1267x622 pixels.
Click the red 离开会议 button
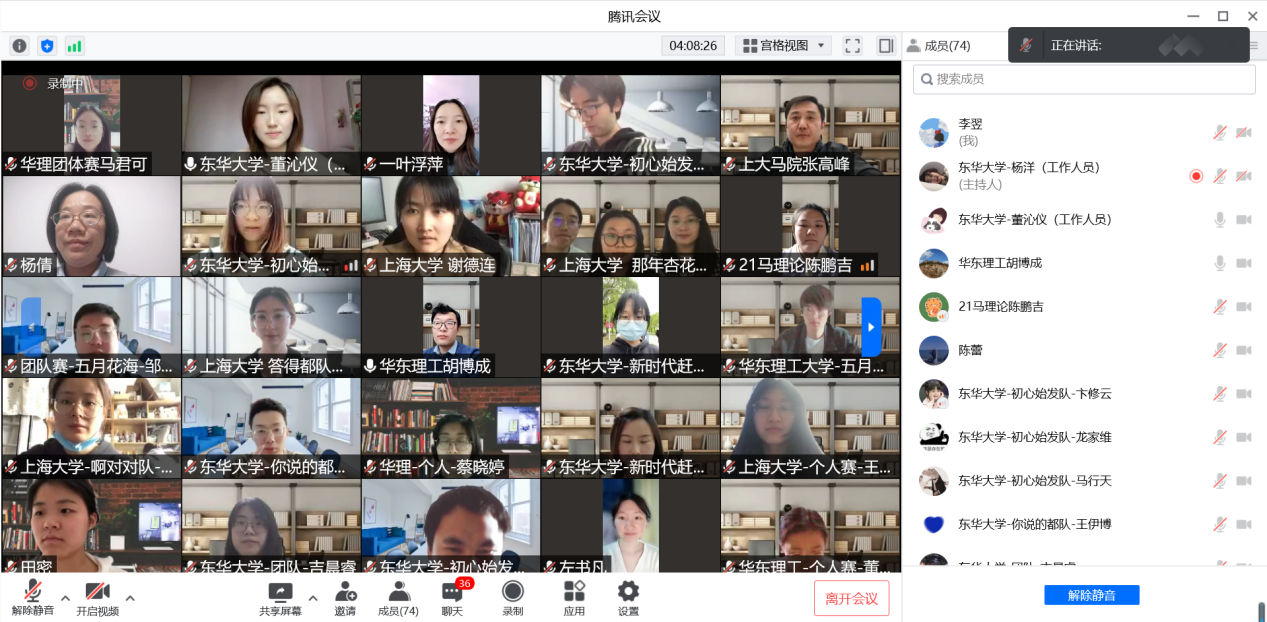[x=851, y=598]
